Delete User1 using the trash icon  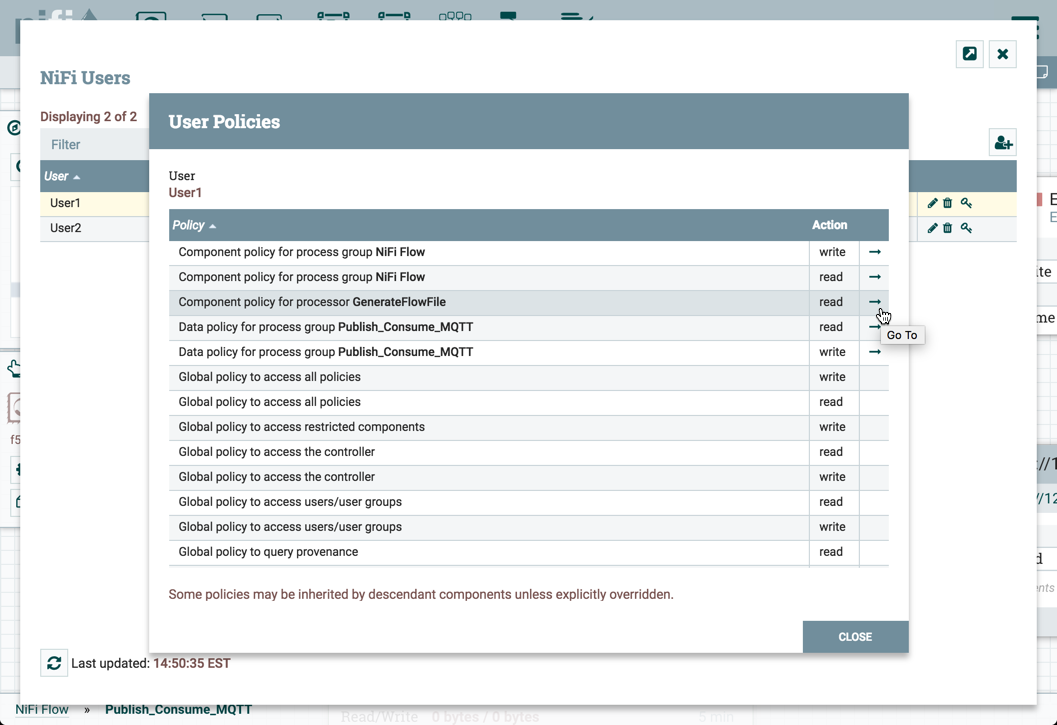(x=948, y=202)
